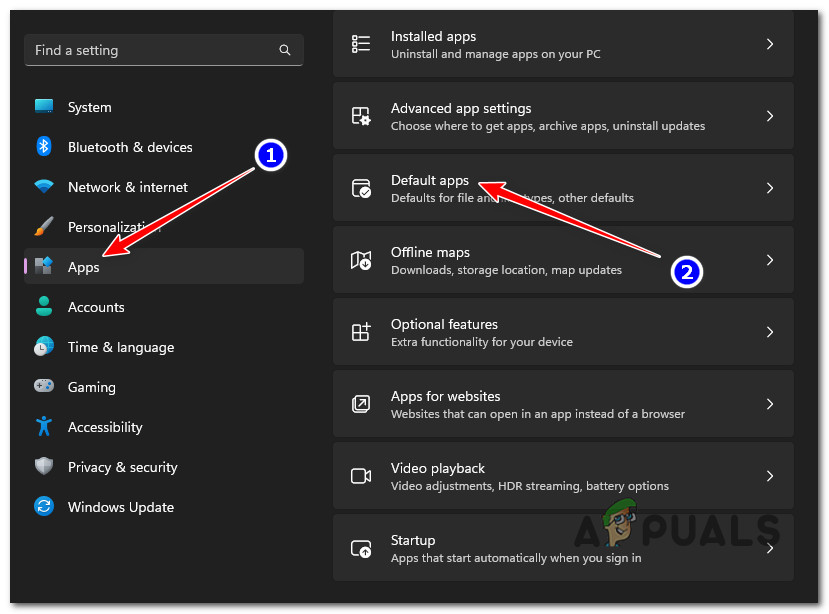This screenshot has height=614, width=829.
Task: Select Accounts in the sidebar
Action: pyautogui.click(x=164, y=307)
